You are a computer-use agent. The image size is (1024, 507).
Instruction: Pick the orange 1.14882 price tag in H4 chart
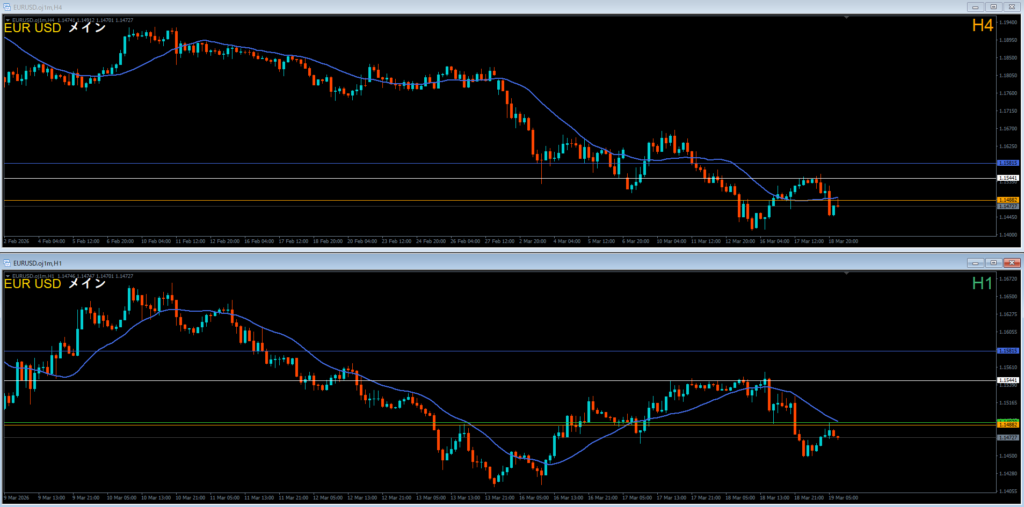click(1009, 200)
